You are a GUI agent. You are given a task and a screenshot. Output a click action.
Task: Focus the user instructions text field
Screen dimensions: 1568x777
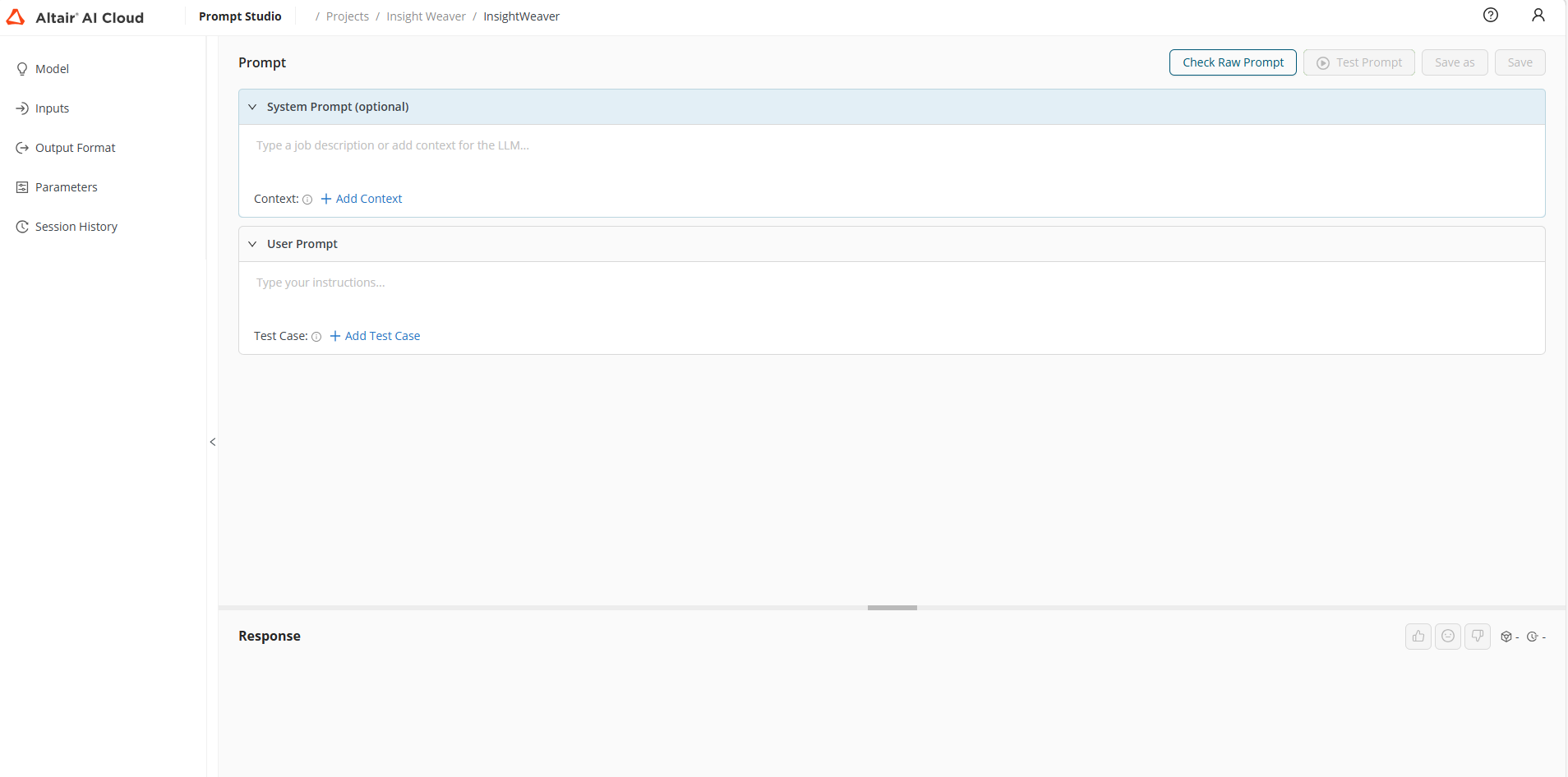coord(892,283)
